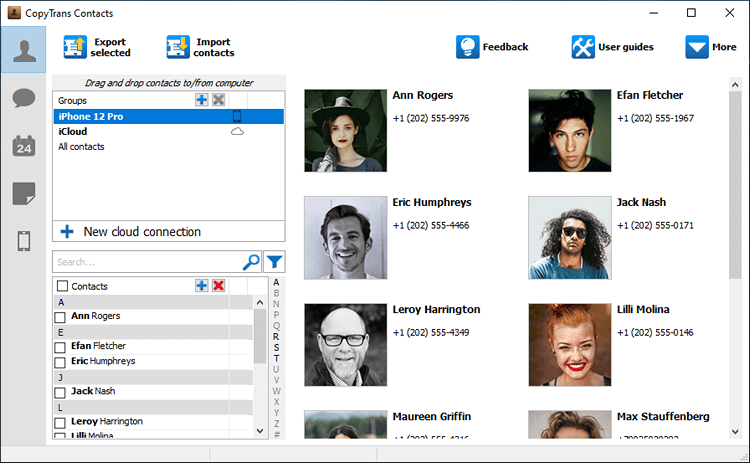Screen dimensions: 750x463
Task: Open the contact filter funnel
Action: [x=274, y=262]
